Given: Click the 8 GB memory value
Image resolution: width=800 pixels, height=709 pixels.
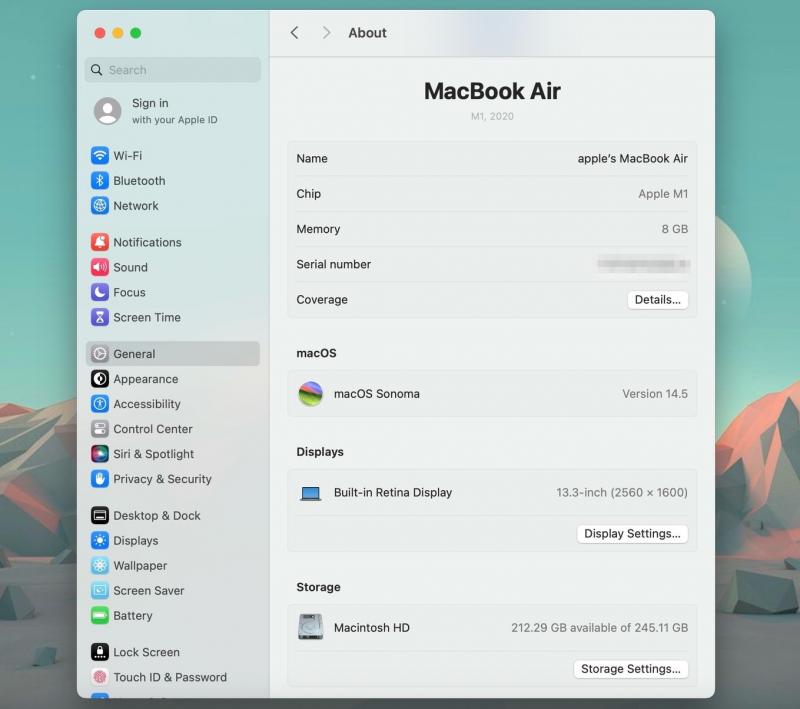Looking at the screenshot, I should point(674,229).
